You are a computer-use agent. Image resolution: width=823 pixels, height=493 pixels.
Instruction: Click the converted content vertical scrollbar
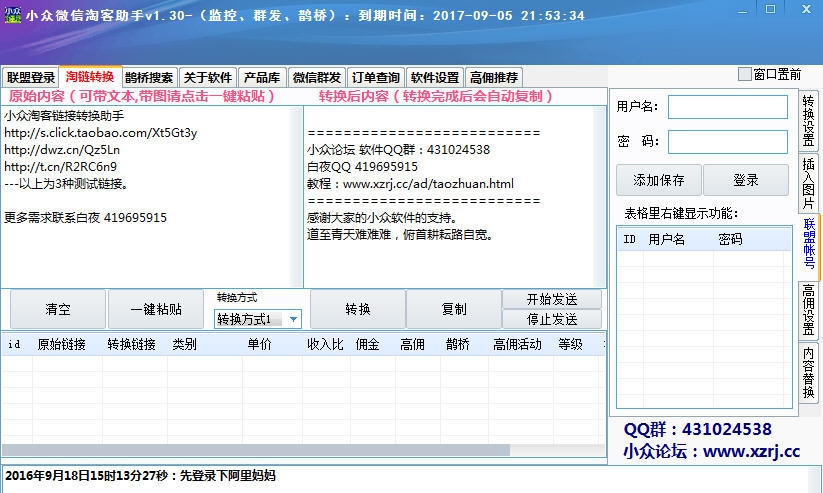(599, 197)
